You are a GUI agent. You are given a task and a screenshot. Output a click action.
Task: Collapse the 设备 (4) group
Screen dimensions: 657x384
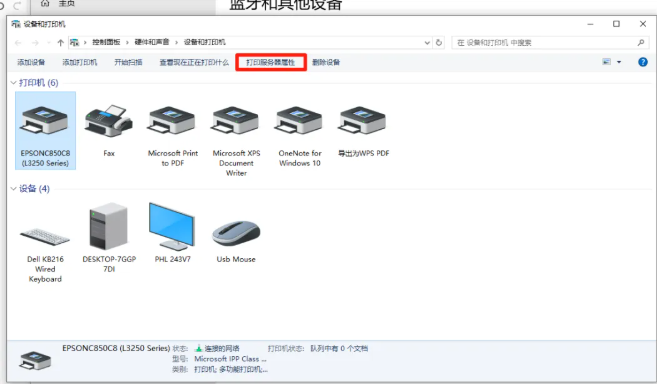click(13, 189)
